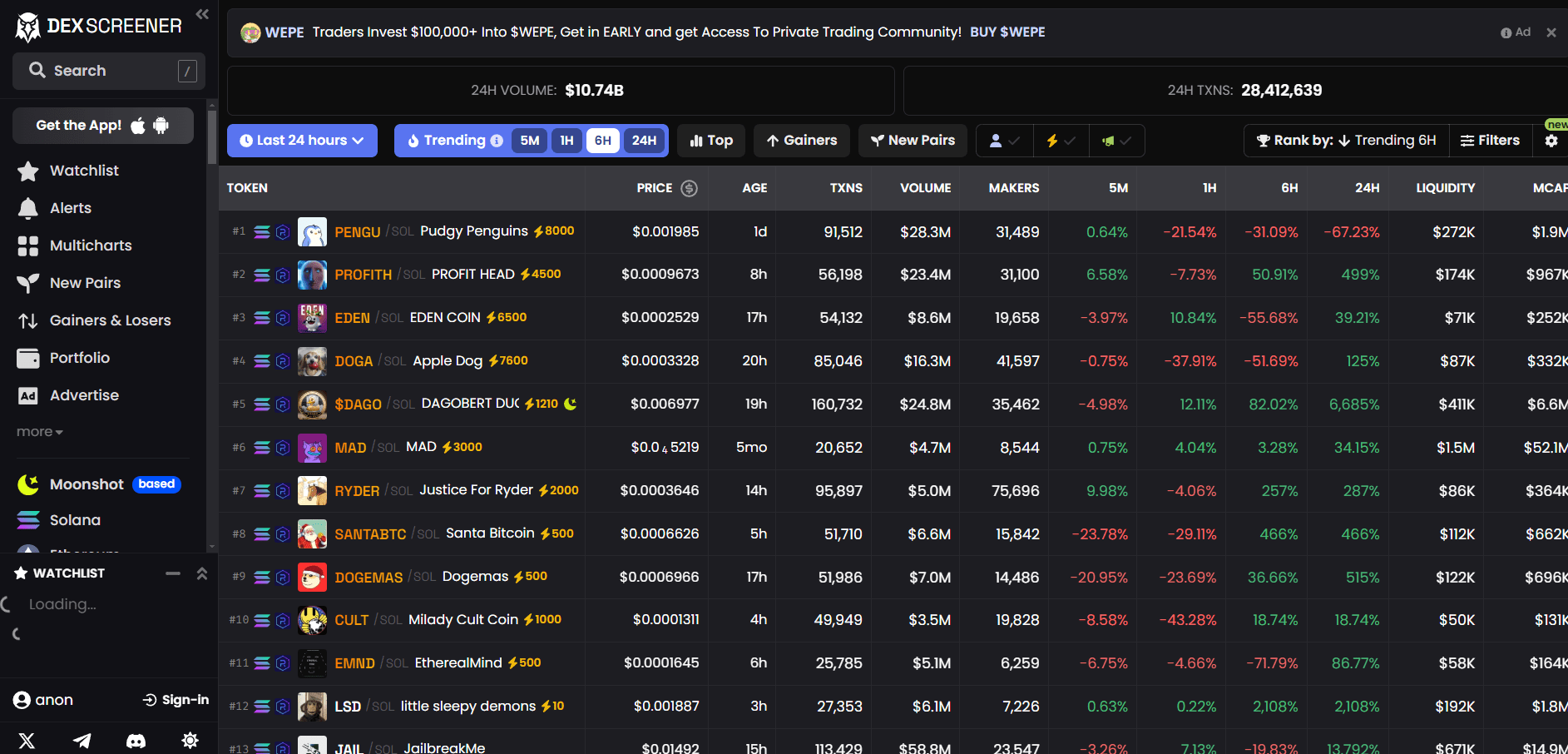
Task: Select the 1H trending timeframe
Action: [x=566, y=141]
